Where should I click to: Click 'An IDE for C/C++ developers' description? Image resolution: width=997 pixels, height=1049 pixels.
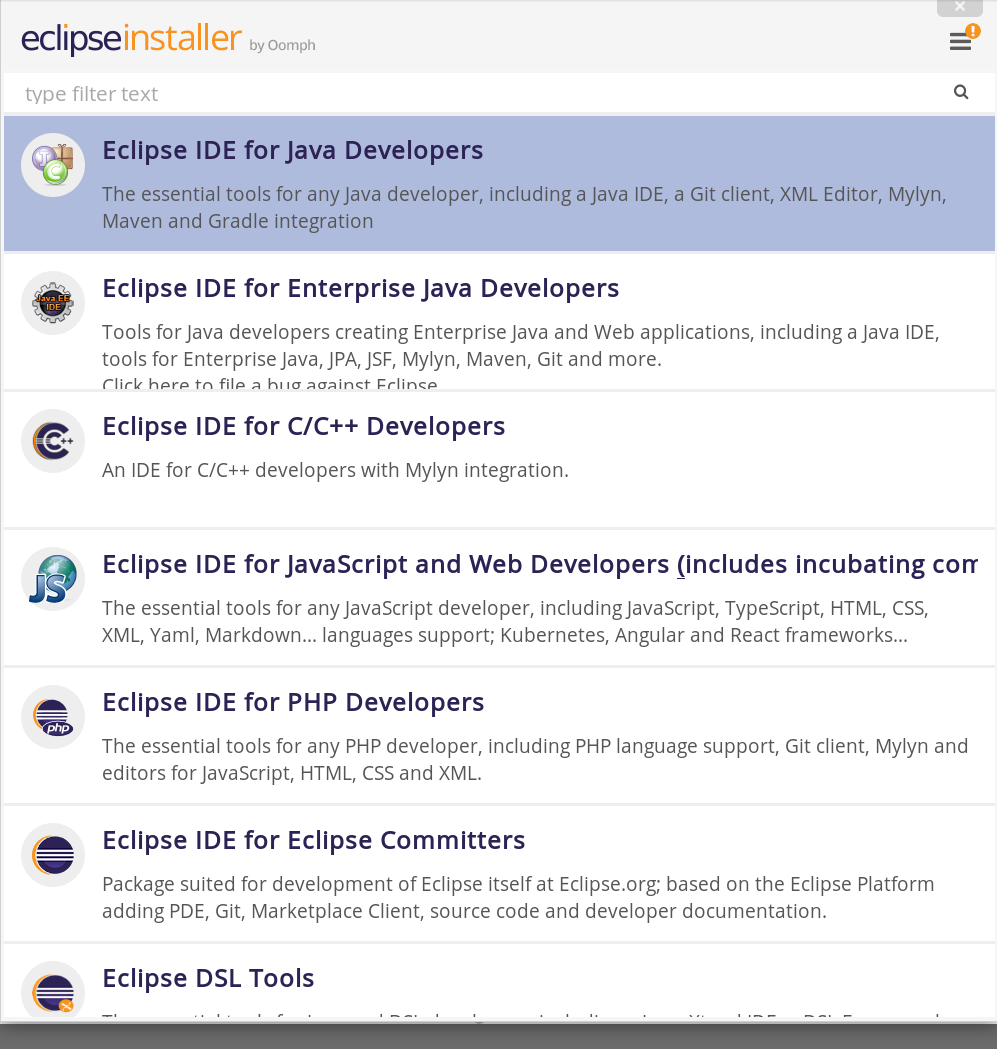click(335, 470)
